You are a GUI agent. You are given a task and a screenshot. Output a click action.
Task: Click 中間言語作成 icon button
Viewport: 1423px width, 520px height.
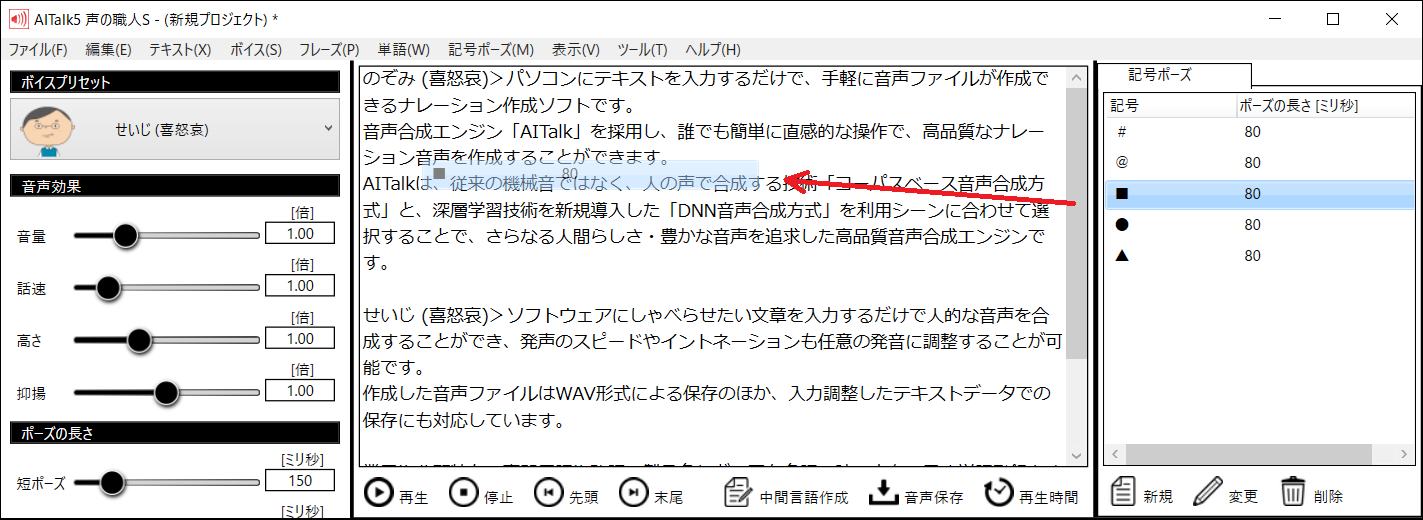pyautogui.click(x=785, y=493)
